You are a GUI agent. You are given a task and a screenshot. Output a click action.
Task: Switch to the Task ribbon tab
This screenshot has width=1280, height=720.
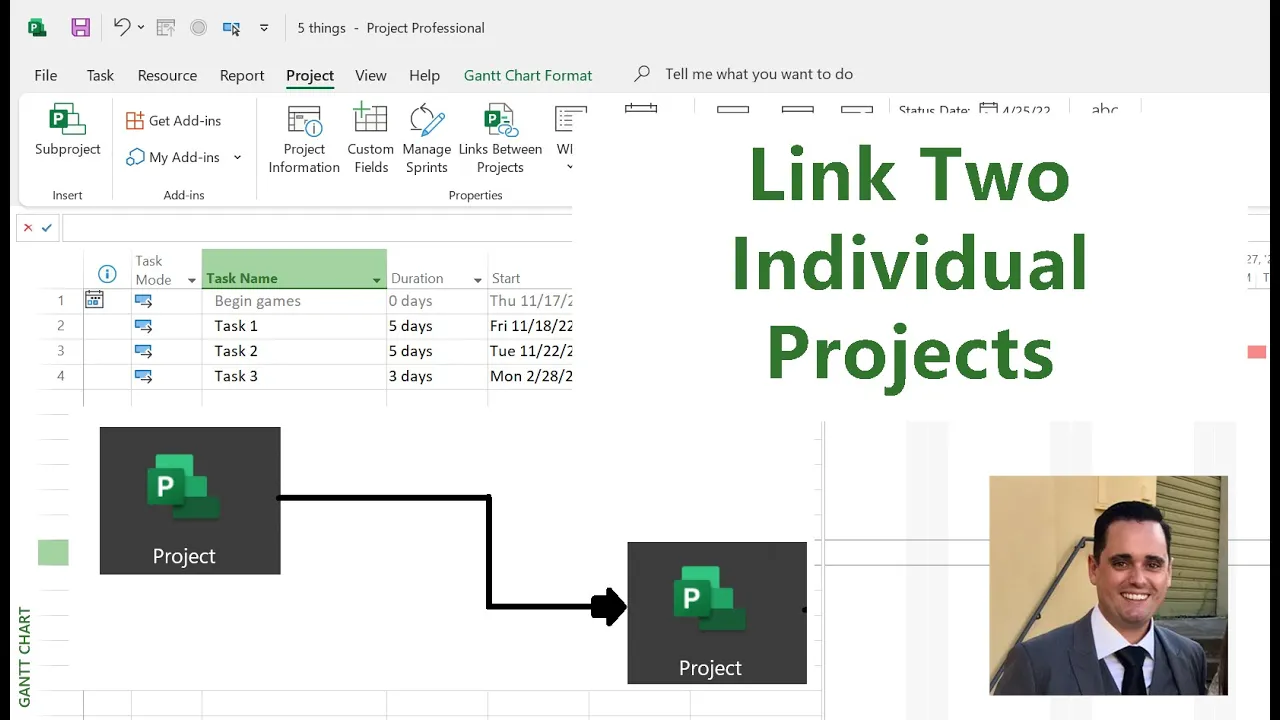tap(100, 75)
